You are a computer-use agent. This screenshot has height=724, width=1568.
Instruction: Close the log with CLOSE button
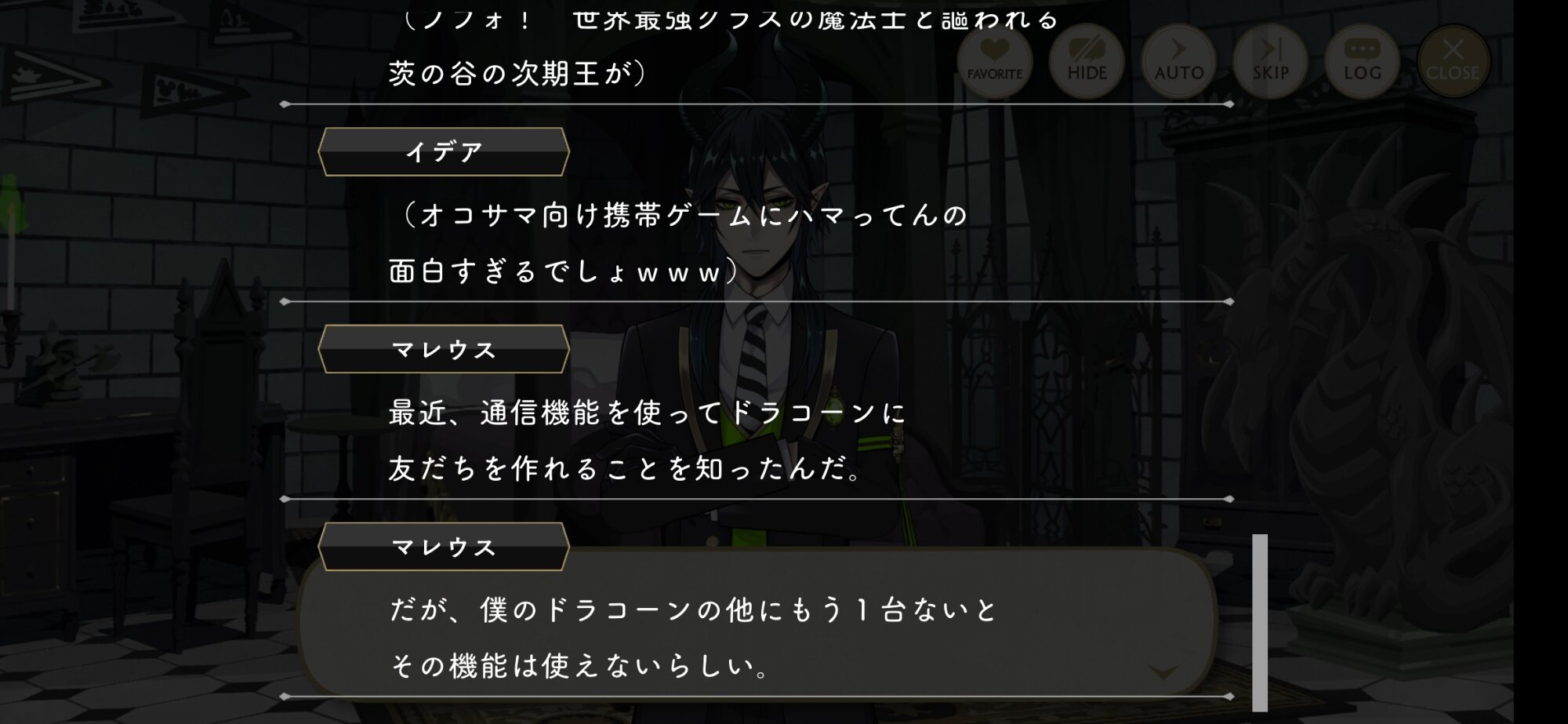(x=1453, y=60)
